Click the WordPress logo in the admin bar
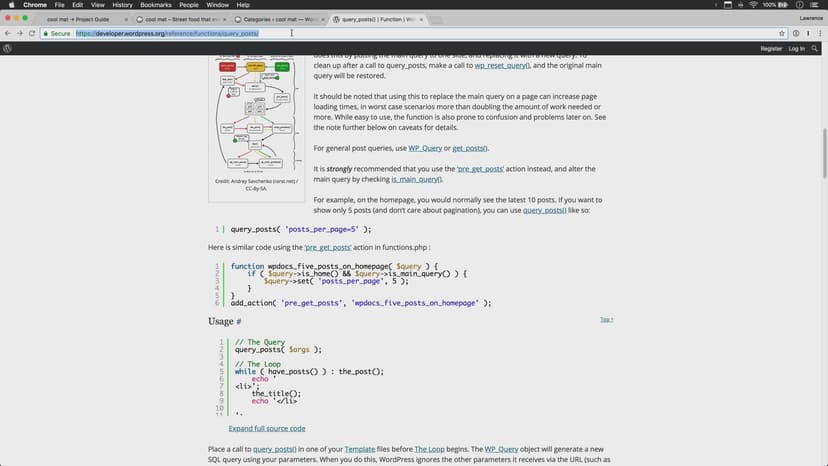Image resolution: width=828 pixels, height=466 pixels. [x=8, y=48]
